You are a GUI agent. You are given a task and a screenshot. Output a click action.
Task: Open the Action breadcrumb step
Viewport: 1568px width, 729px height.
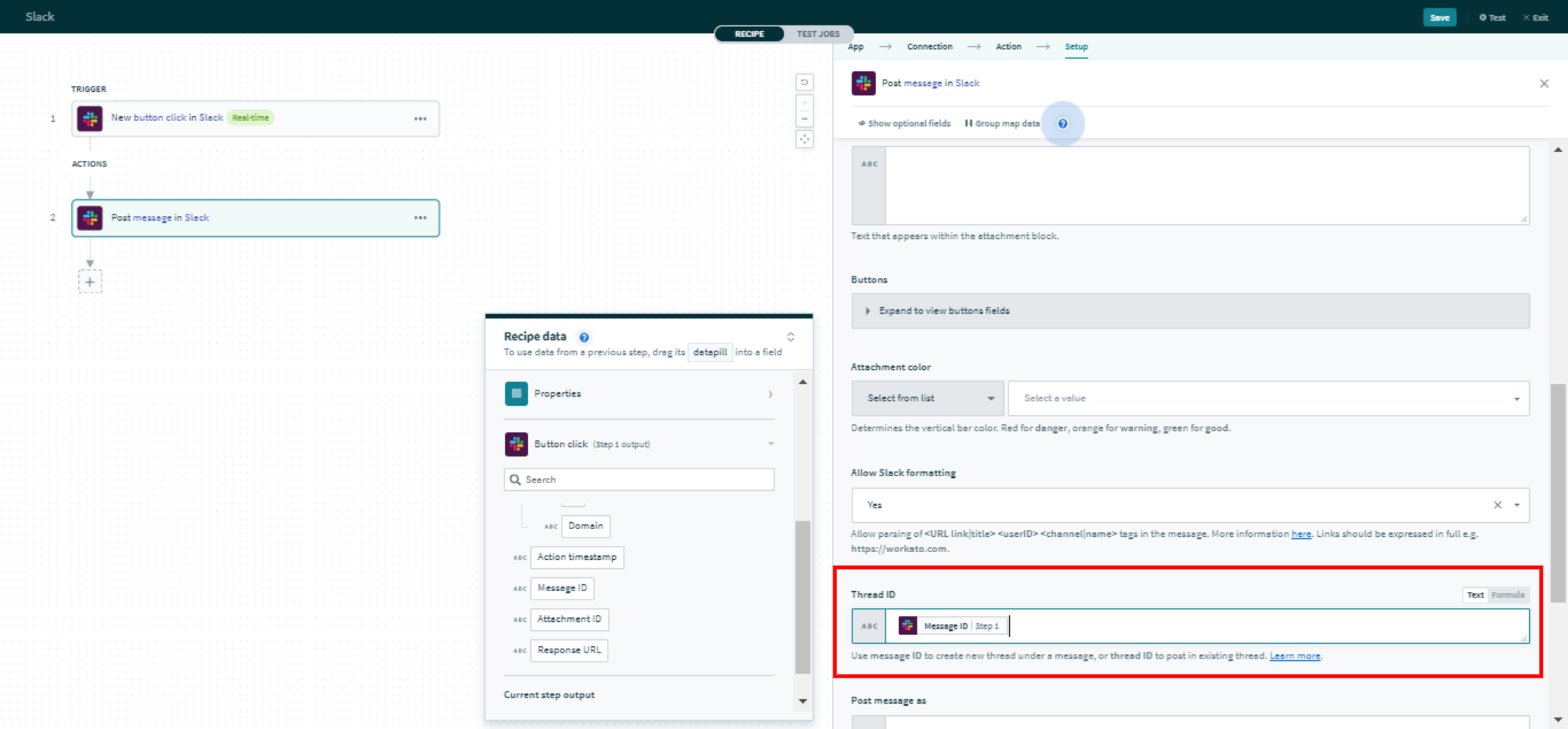pos(1008,46)
